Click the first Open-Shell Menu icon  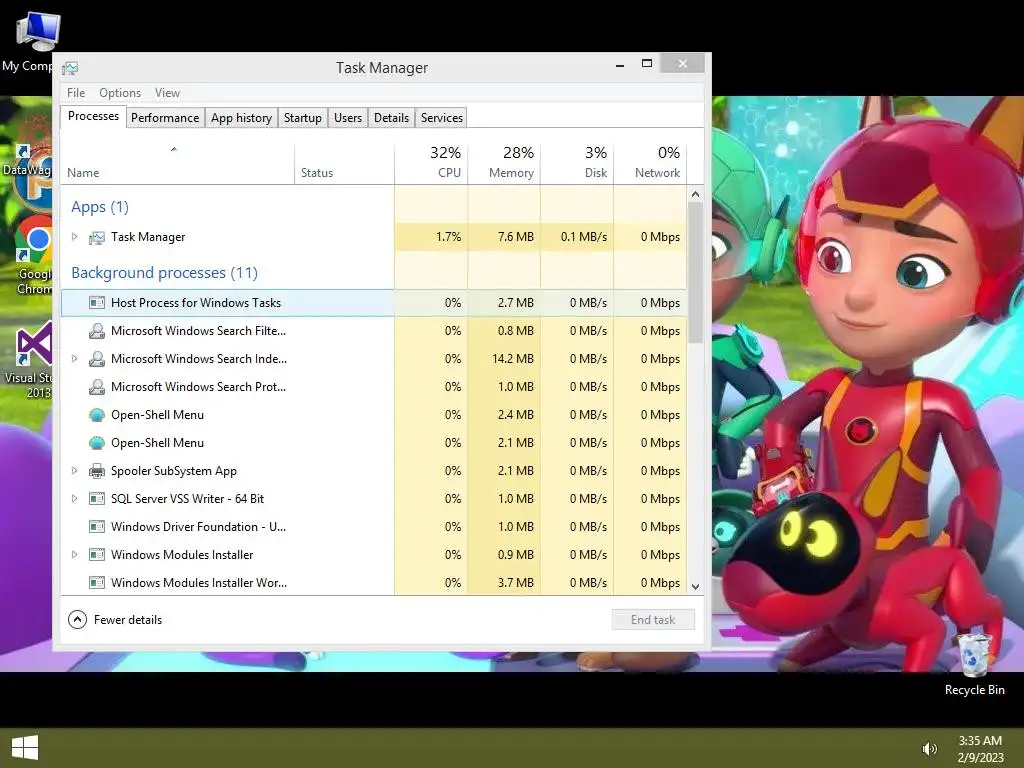pos(97,415)
